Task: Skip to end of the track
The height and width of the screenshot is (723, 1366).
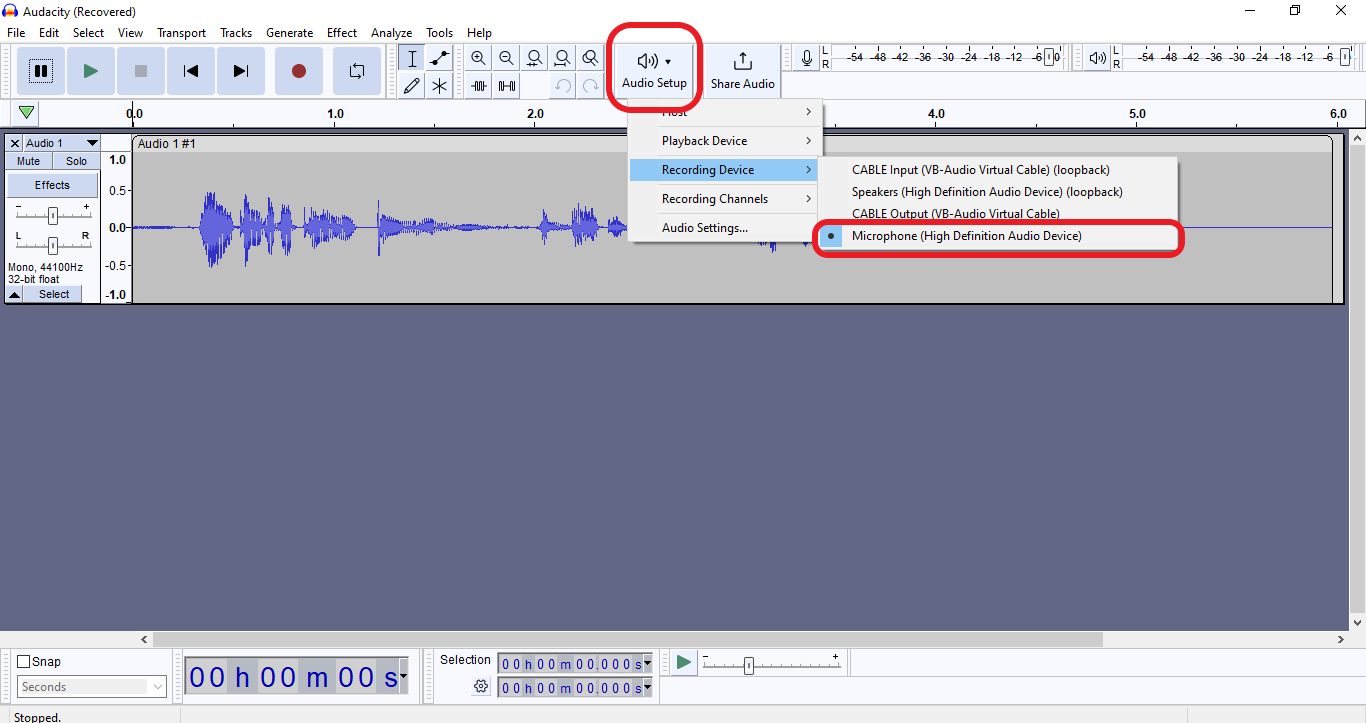Action: [241, 71]
